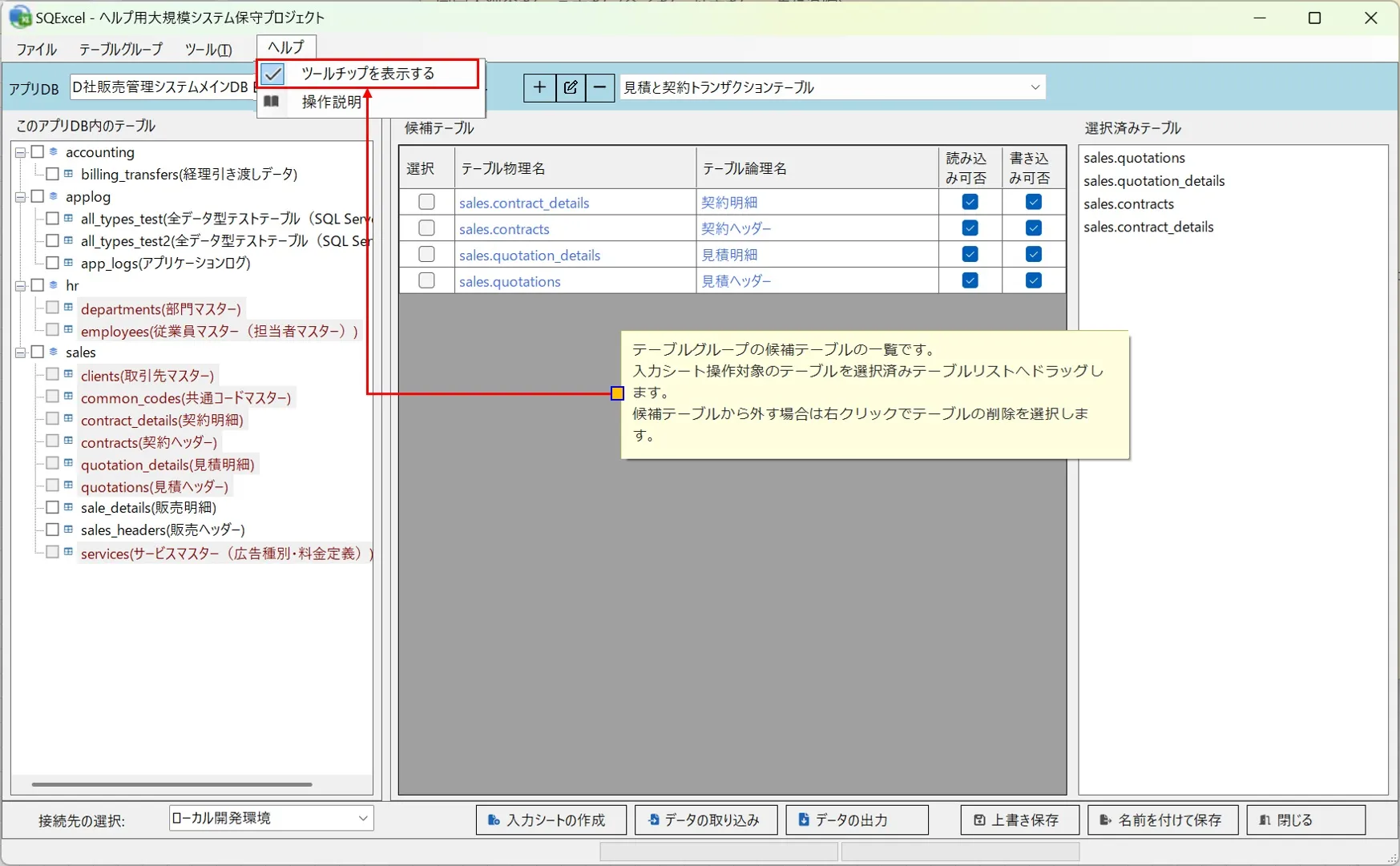The width and height of the screenshot is (1400, 866).
Task: Click the schema icon next to hr
Action: coord(54,285)
